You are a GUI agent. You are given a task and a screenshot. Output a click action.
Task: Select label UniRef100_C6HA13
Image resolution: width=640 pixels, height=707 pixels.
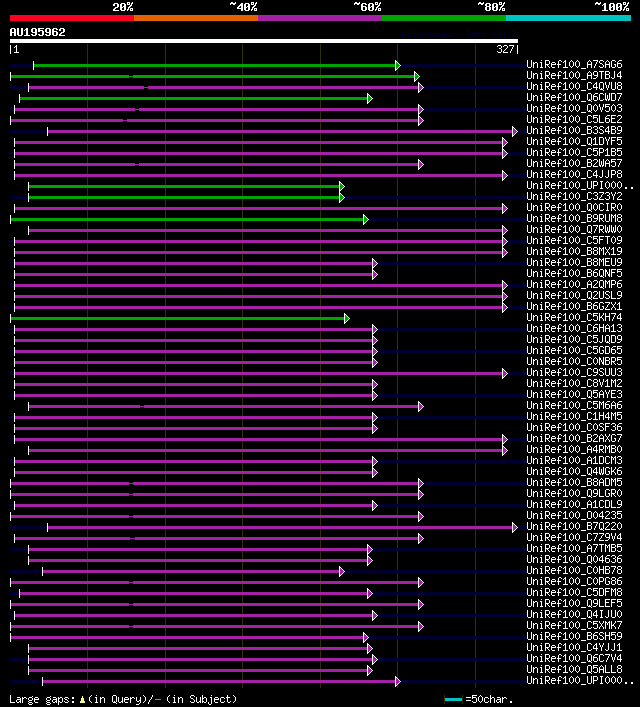coord(574,328)
